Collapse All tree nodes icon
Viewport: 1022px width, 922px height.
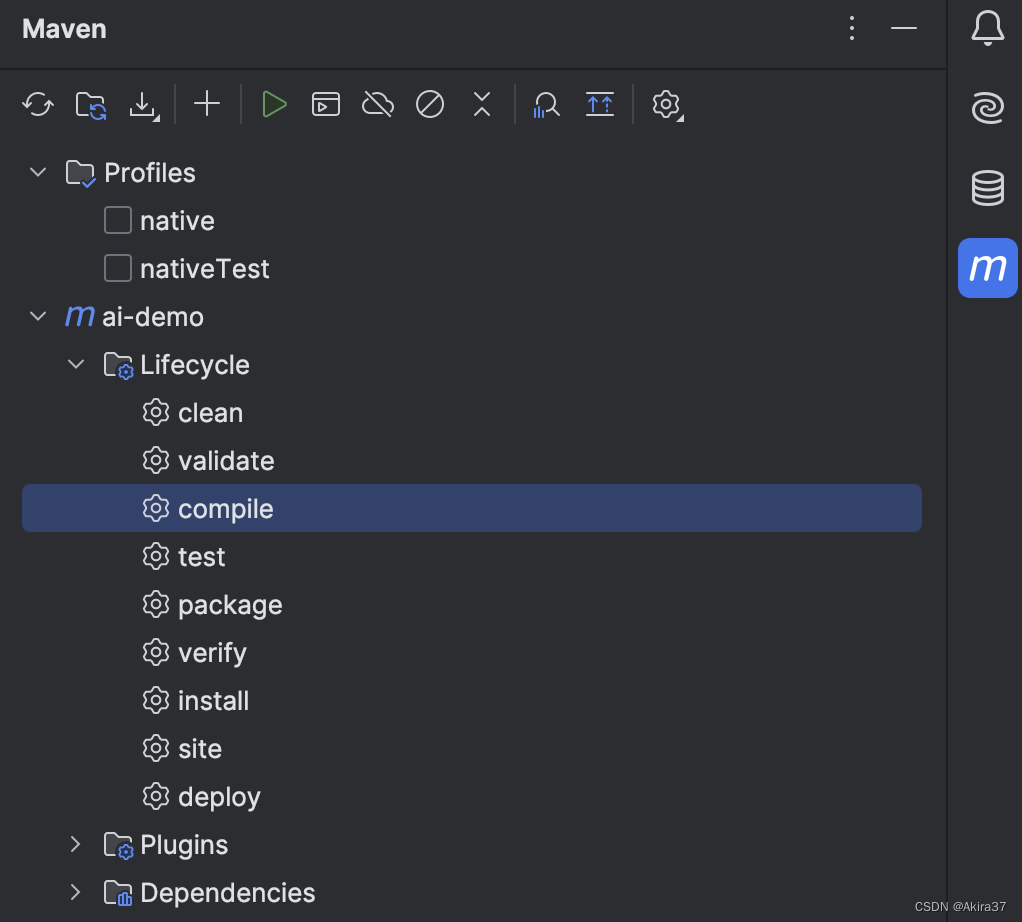coord(482,104)
